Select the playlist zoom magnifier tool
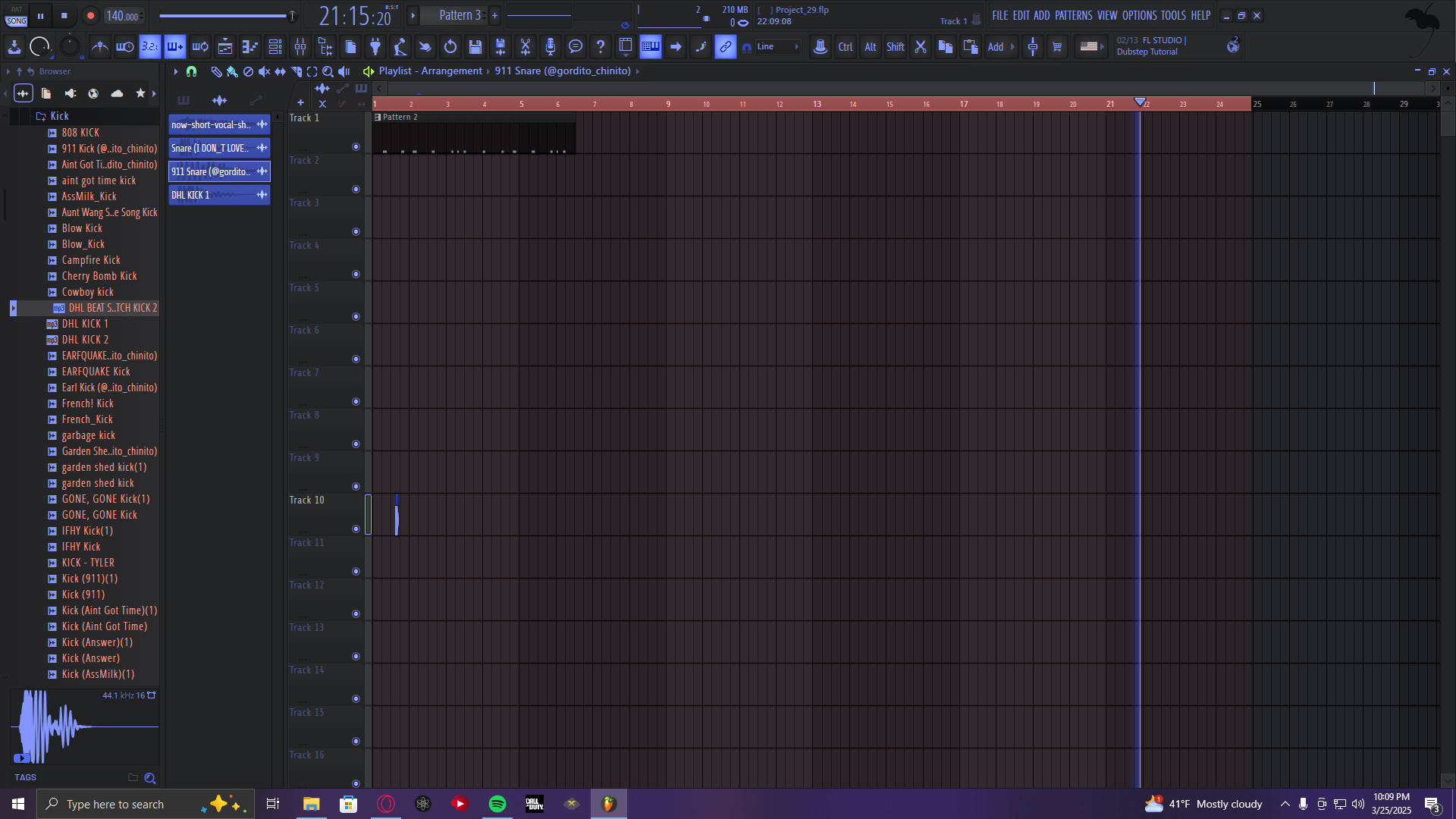 pyautogui.click(x=328, y=71)
